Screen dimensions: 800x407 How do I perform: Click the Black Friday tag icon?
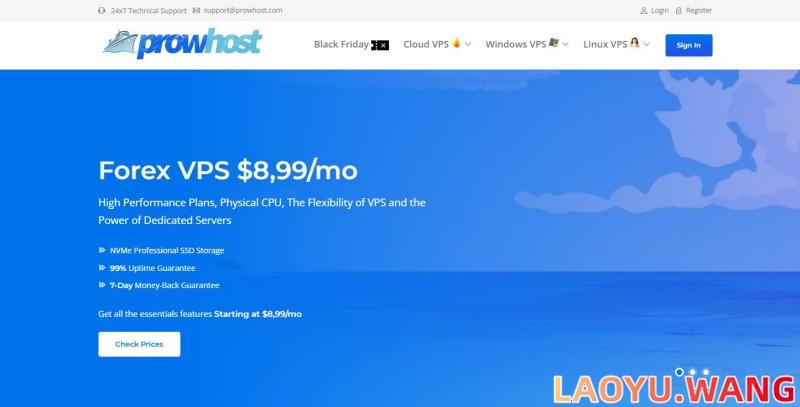pyautogui.click(x=380, y=45)
